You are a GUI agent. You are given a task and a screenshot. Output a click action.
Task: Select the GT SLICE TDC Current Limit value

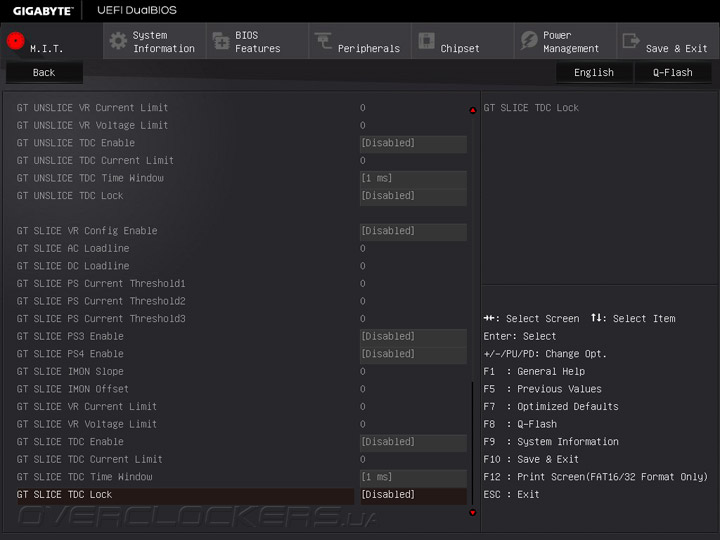point(362,460)
